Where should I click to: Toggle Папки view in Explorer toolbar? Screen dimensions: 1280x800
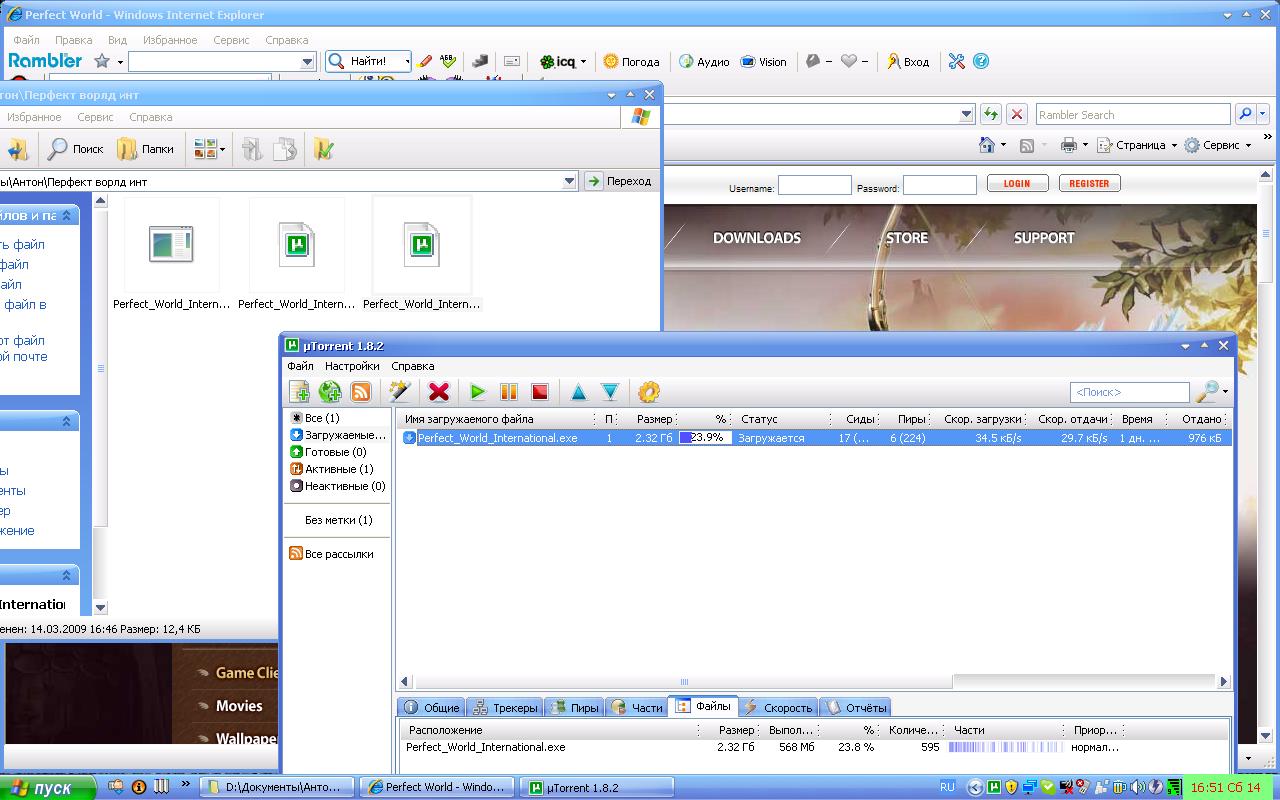[145, 149]
